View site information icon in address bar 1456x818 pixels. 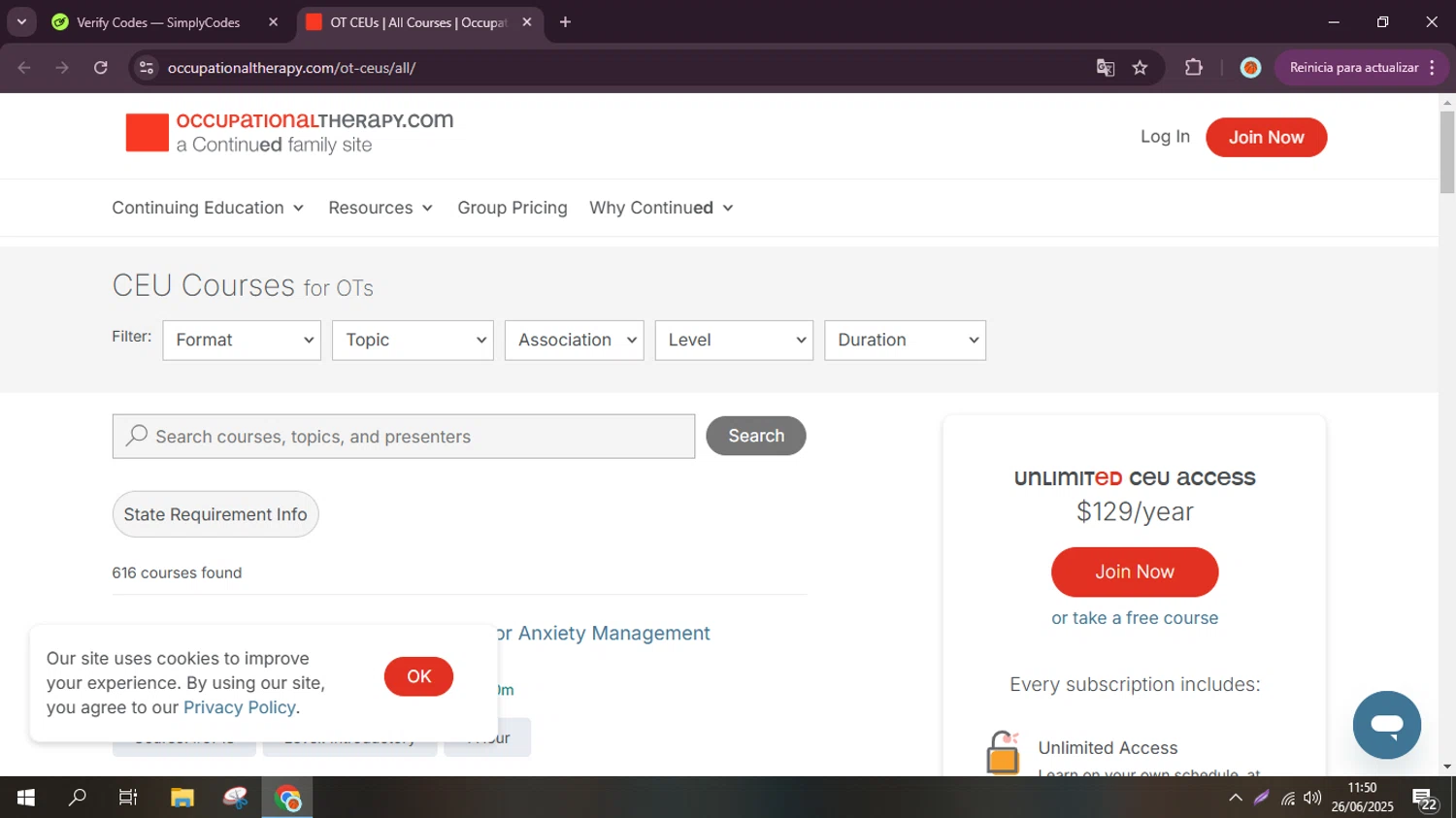147,68
